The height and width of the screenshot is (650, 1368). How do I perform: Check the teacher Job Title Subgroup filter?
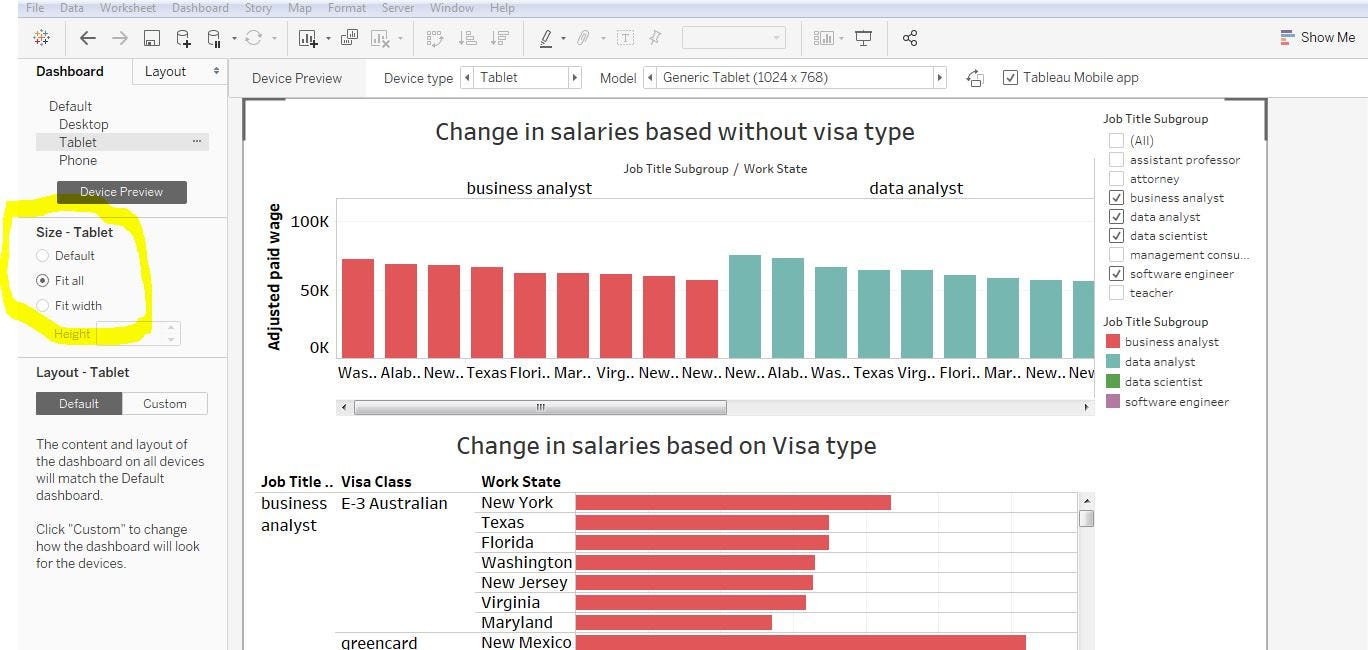click(x=1117, y=293)
